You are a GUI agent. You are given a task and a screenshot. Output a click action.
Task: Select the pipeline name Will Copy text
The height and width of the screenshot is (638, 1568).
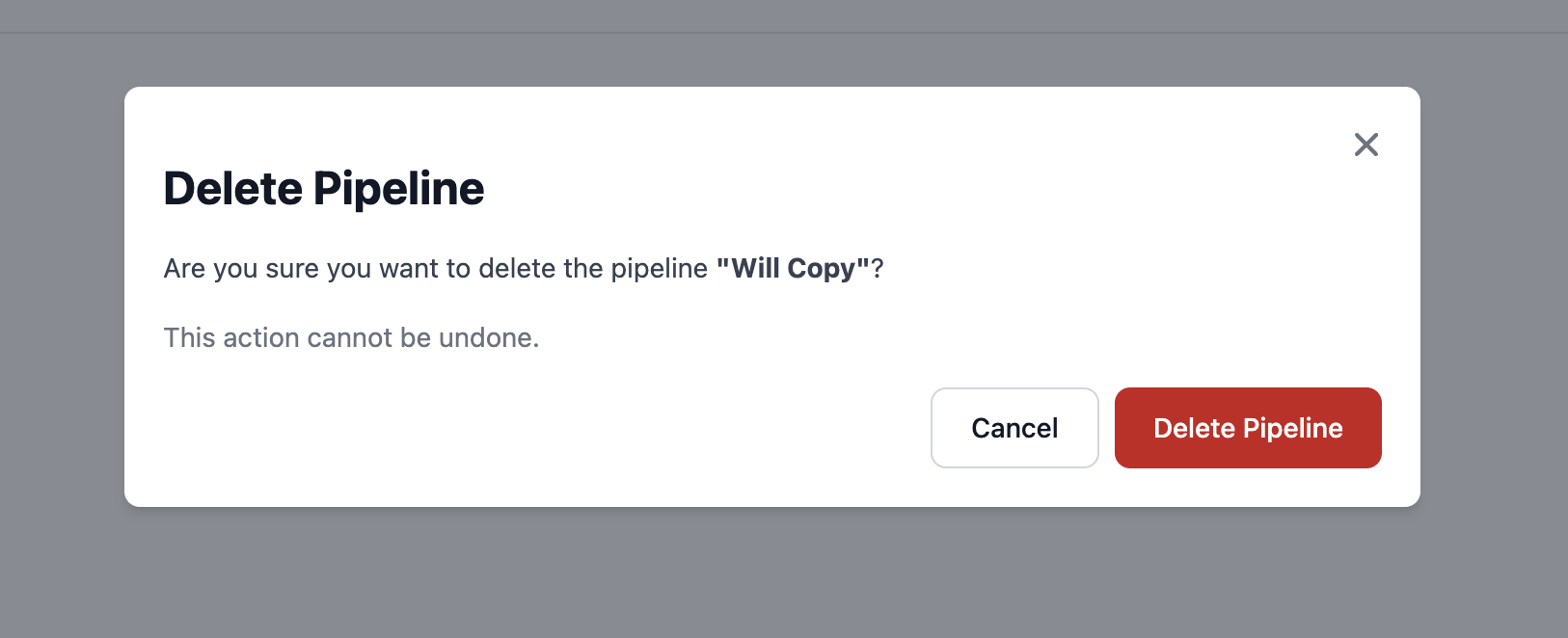(792, 268)
